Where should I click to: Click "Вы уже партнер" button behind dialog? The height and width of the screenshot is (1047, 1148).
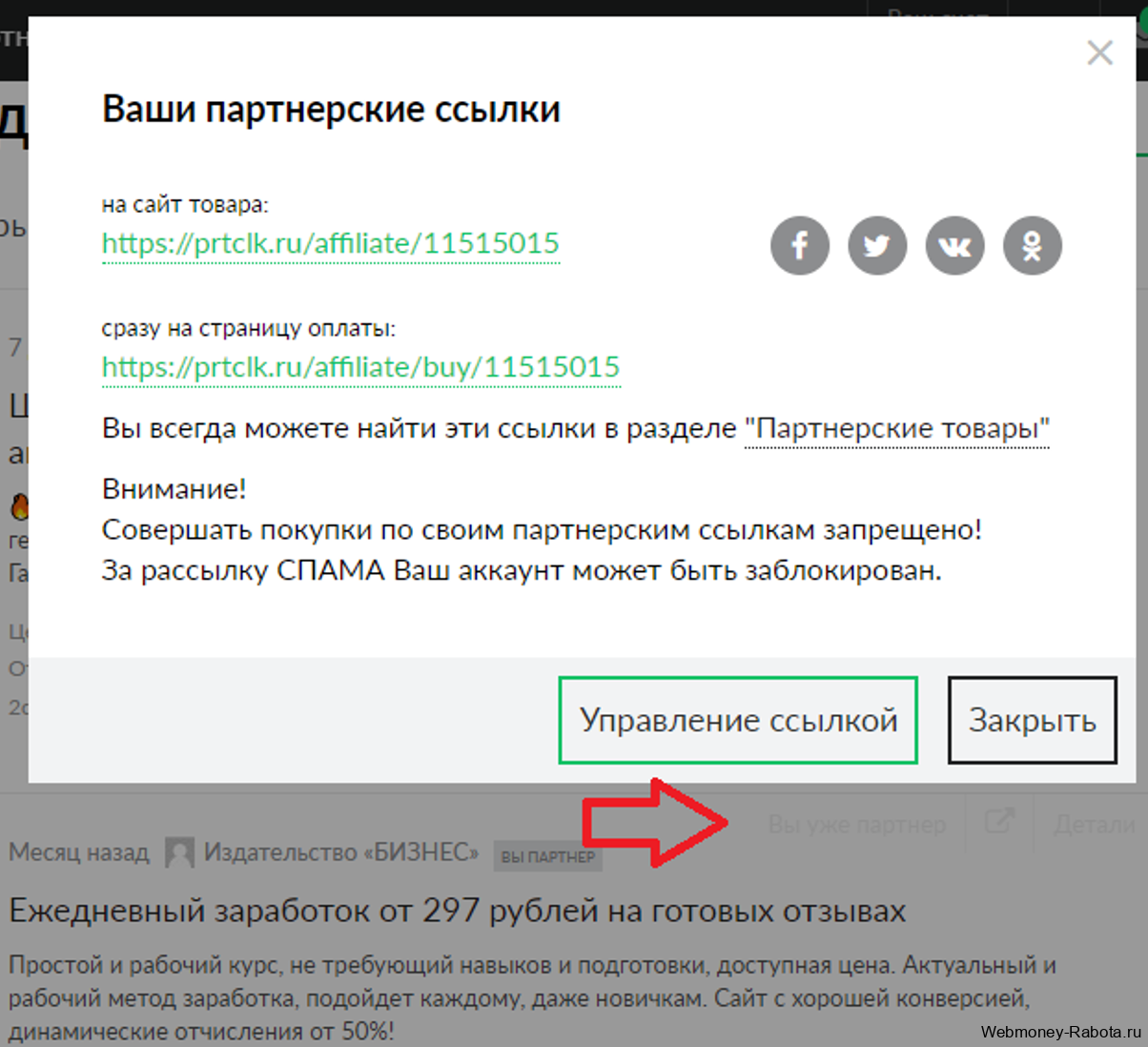point(856,825)
